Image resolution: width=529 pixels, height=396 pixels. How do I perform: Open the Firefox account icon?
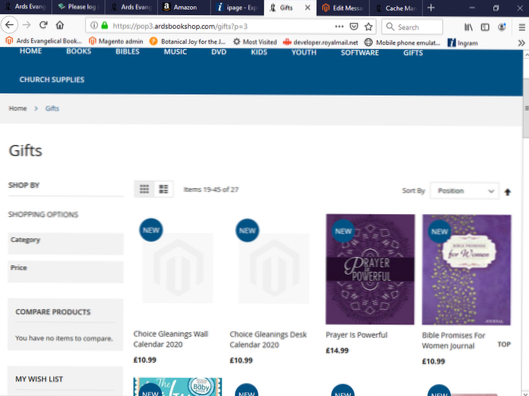coord(502,27)
